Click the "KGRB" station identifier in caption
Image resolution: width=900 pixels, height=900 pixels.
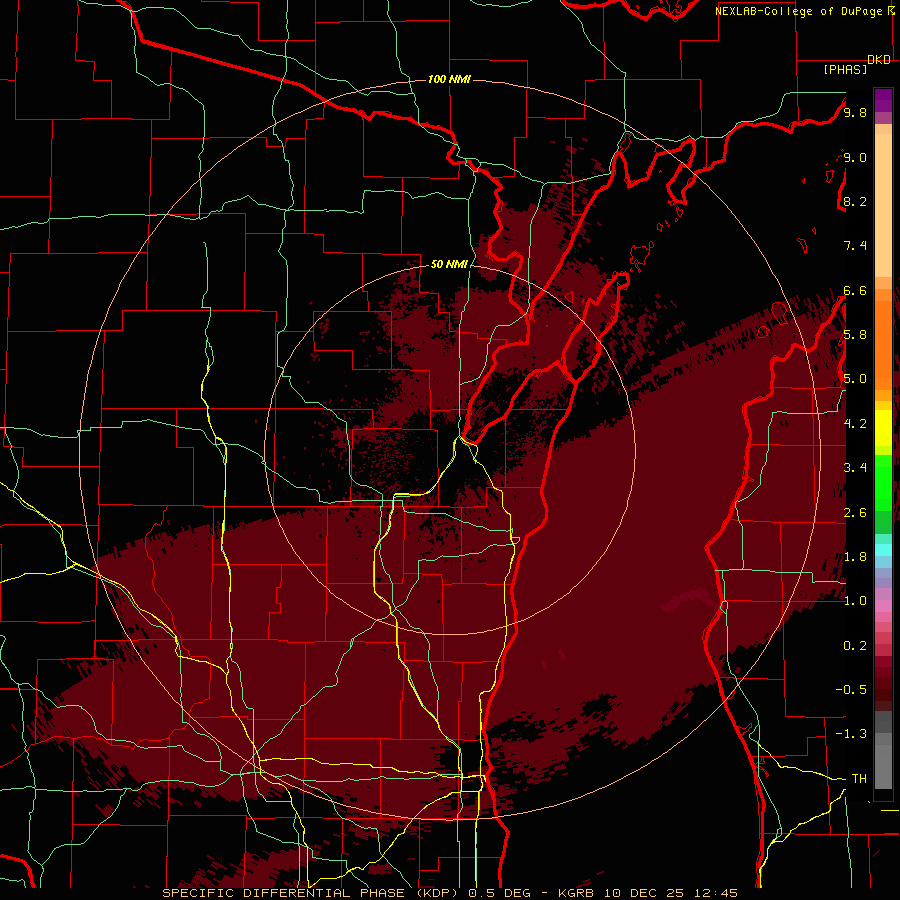pos(575,893)
